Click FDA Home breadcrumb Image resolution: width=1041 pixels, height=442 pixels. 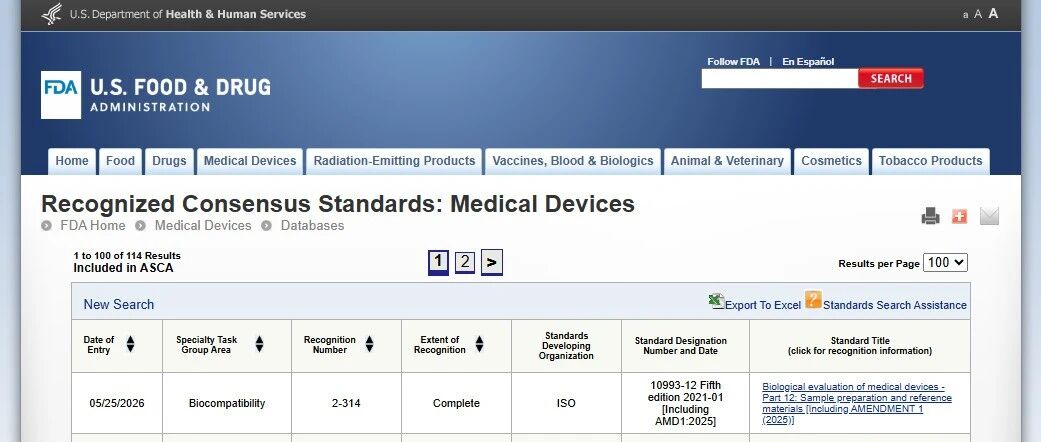[x=92, y=226]
